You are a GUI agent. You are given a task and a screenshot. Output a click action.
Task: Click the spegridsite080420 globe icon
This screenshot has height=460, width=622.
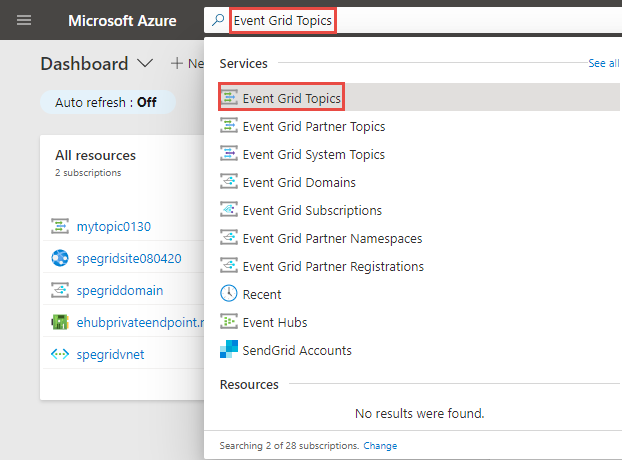pos(59,258)
